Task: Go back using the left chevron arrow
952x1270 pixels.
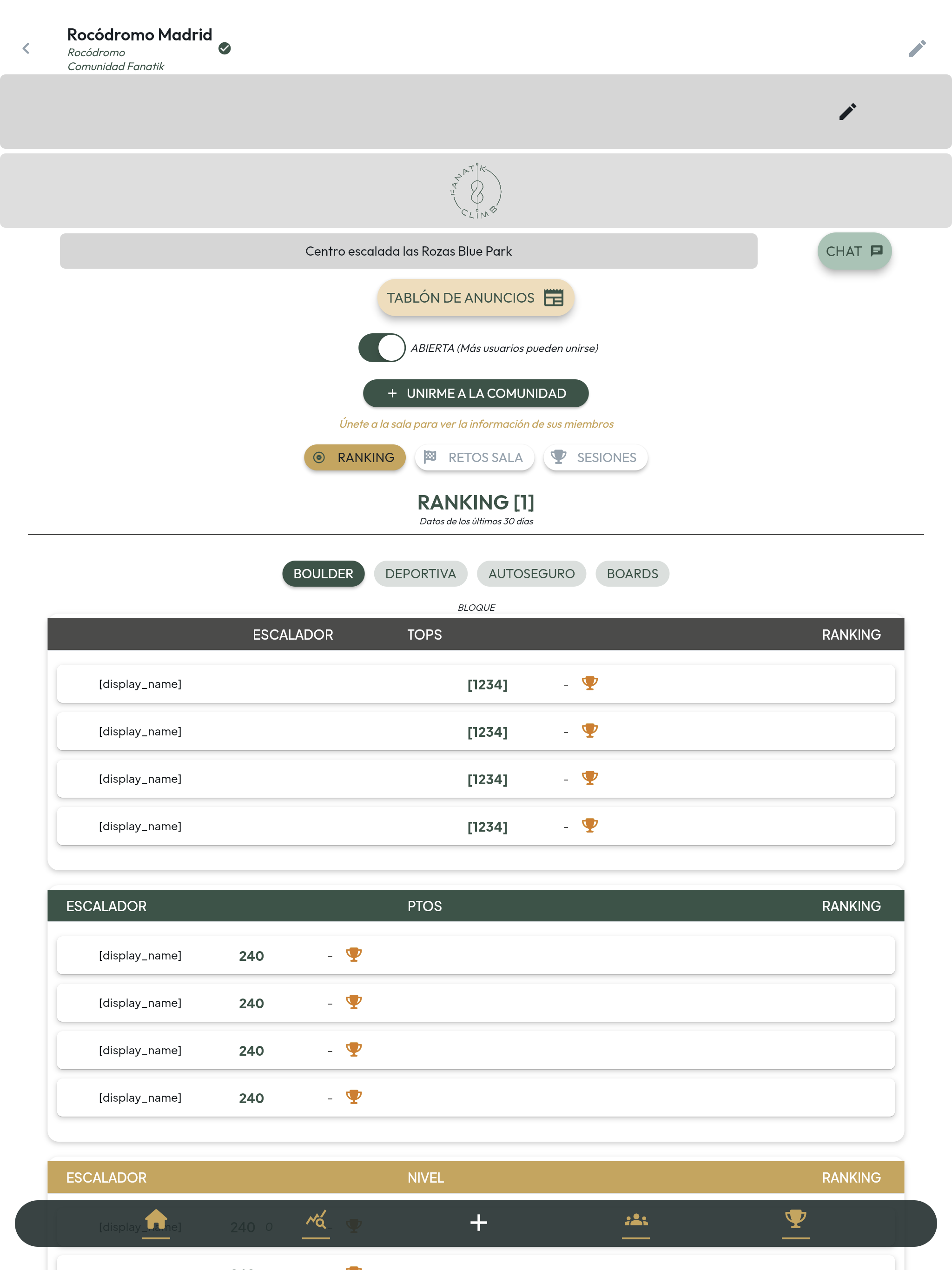Action: 26,48
